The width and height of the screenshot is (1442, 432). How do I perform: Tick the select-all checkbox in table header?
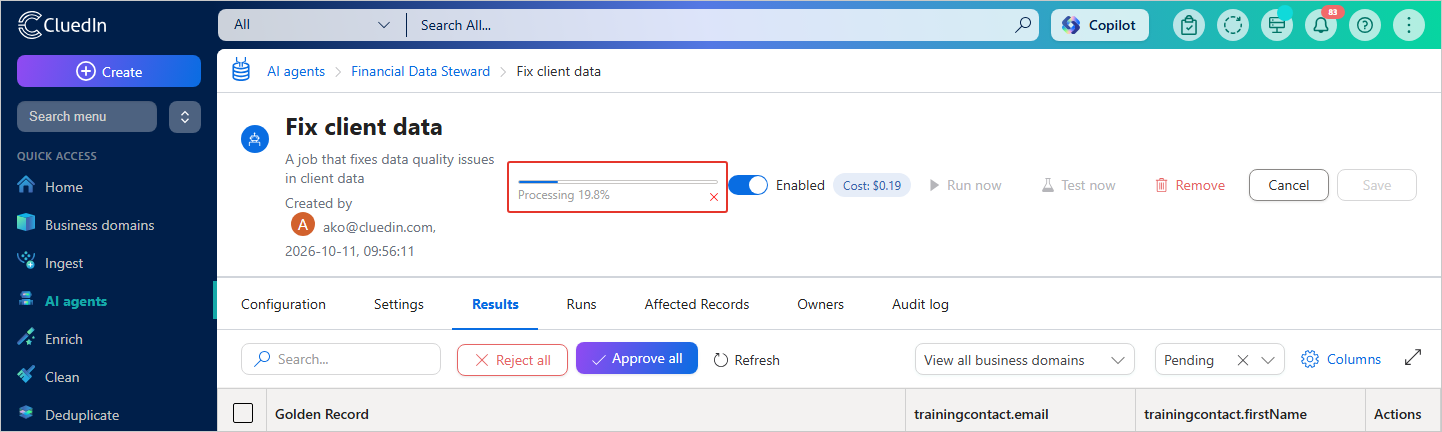(243, 413)
